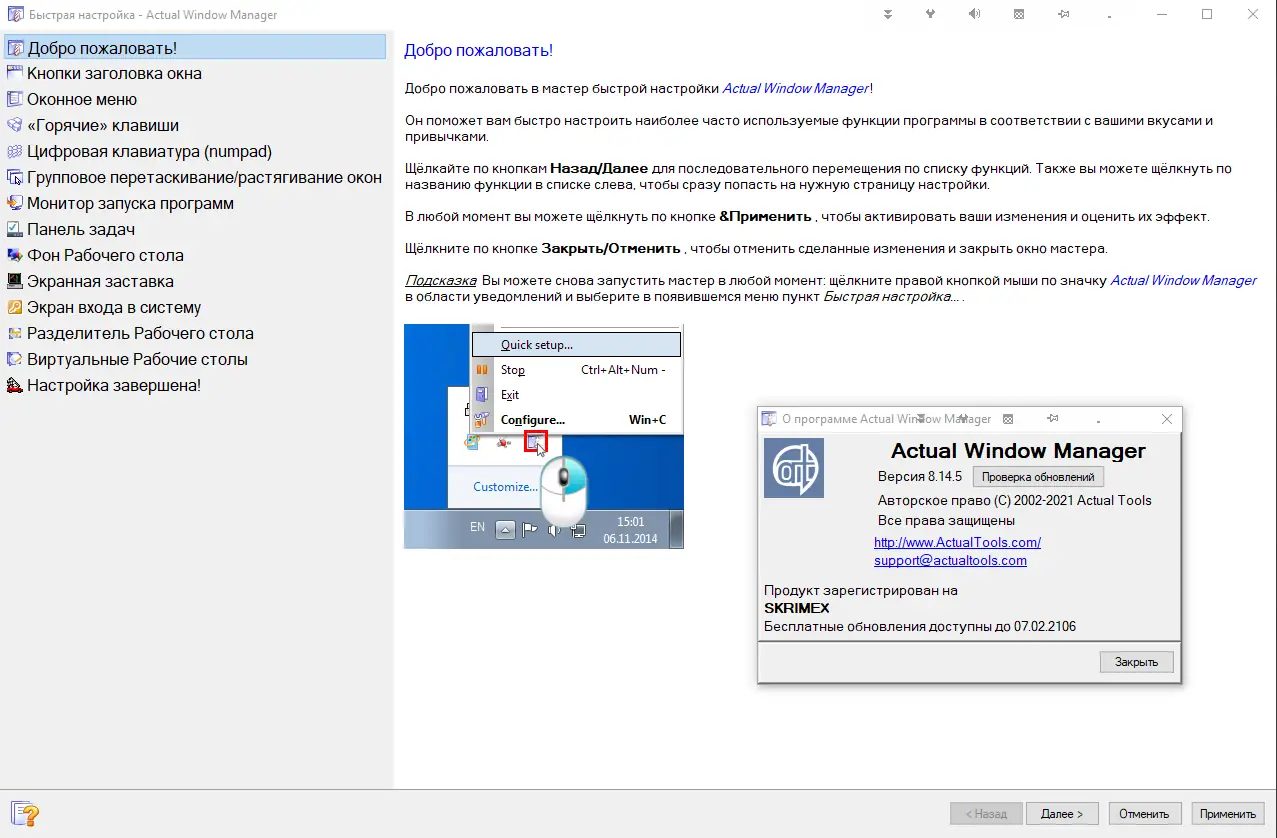Viewport: 1277px width, 838px height.
Task: Click the blue «Actual Window Manager» link in the welcome sentence
Action: point(795,88)
